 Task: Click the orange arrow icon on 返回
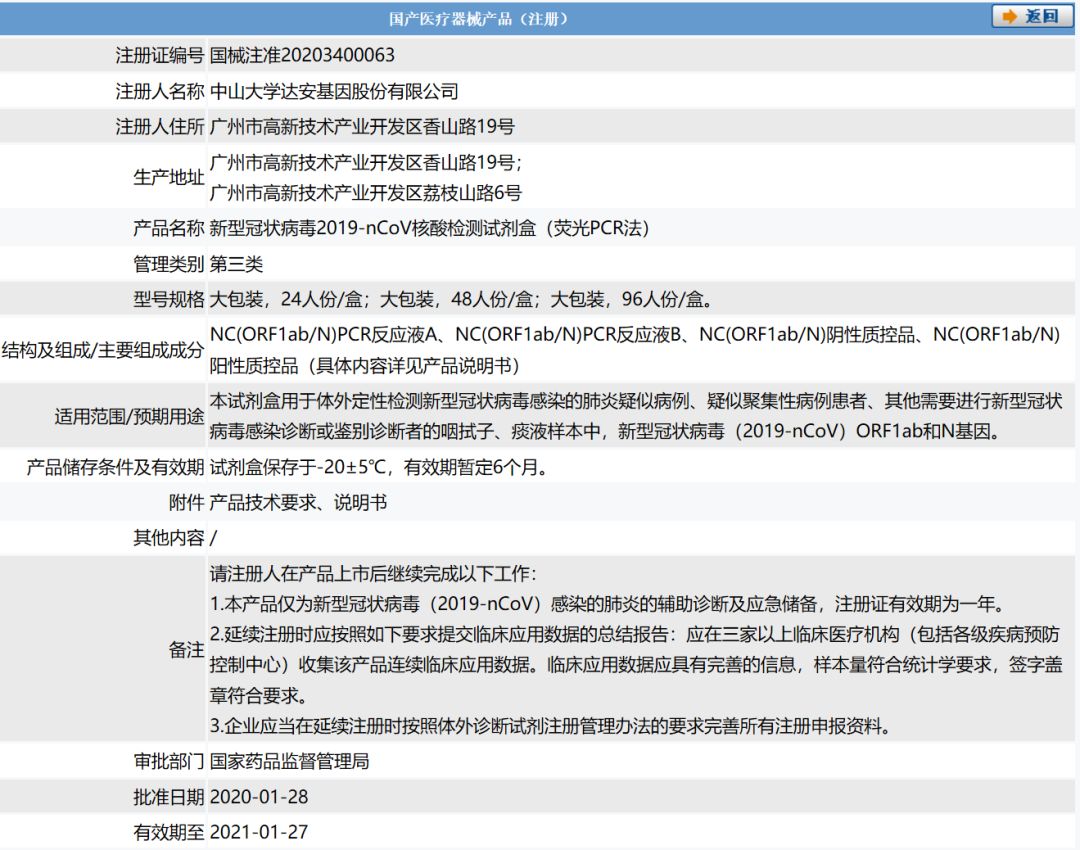point(1009,17)
